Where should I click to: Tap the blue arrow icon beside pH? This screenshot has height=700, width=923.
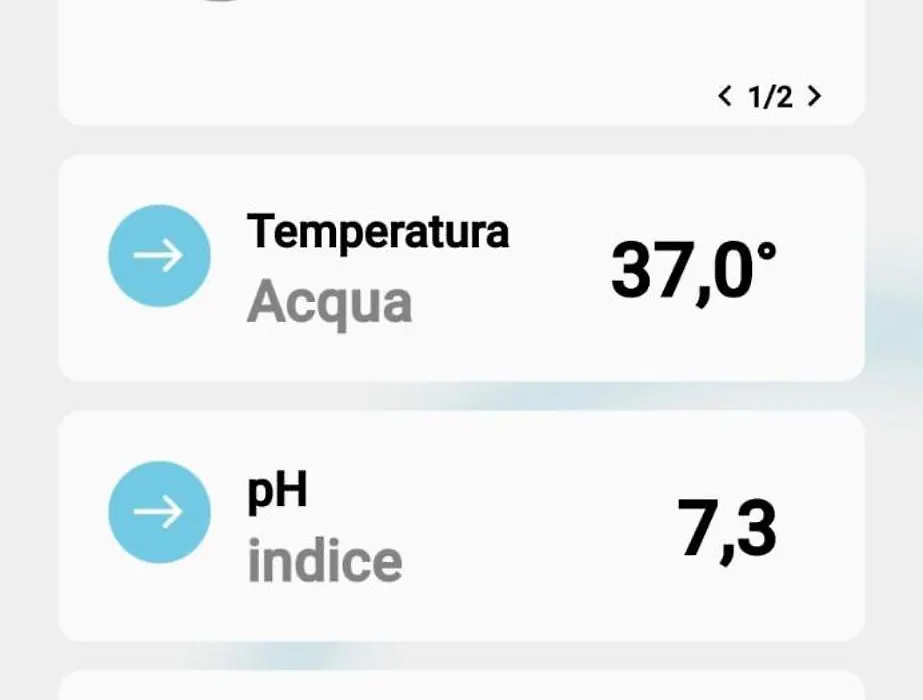click(160, 512)
